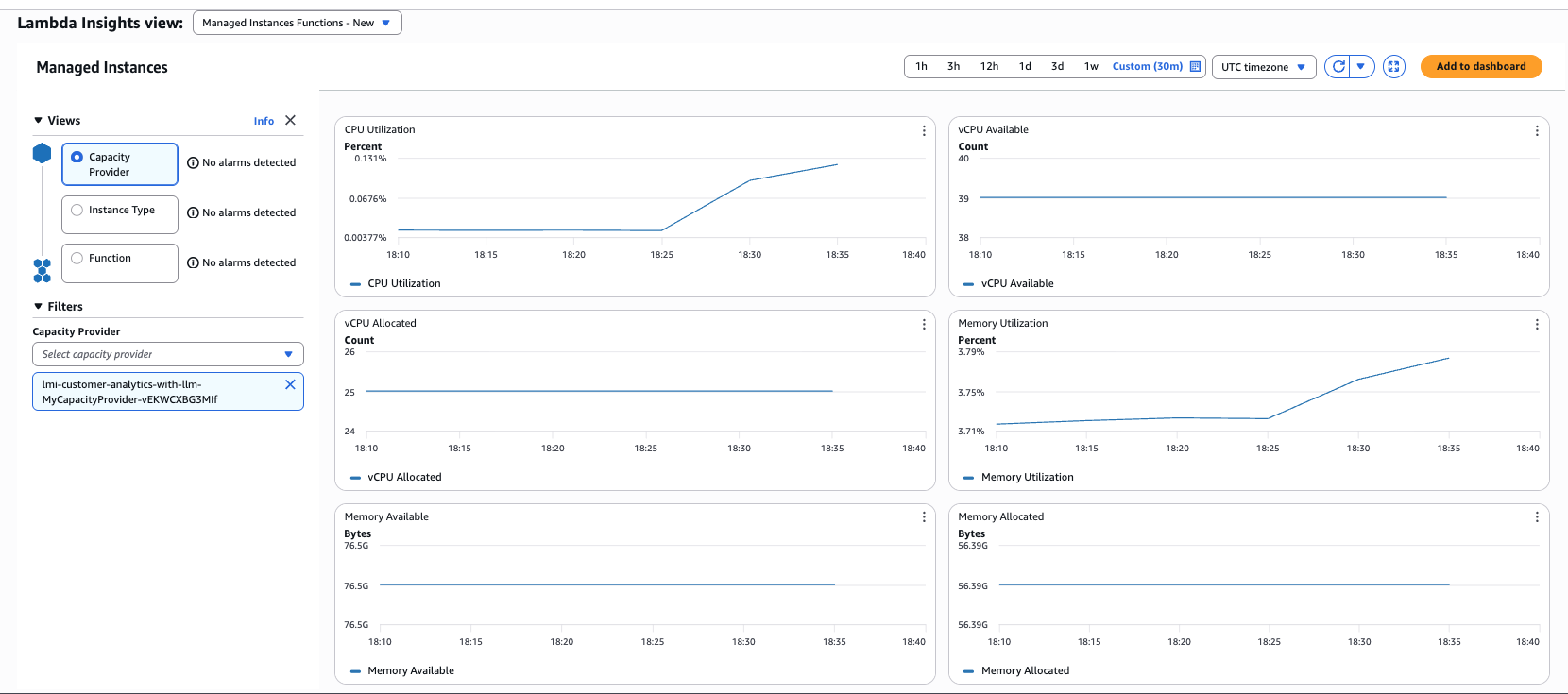This screenshot has width=1568, height=694.
Task: Select the Capacity Provider view radio
Action: (x=77, y=158)
